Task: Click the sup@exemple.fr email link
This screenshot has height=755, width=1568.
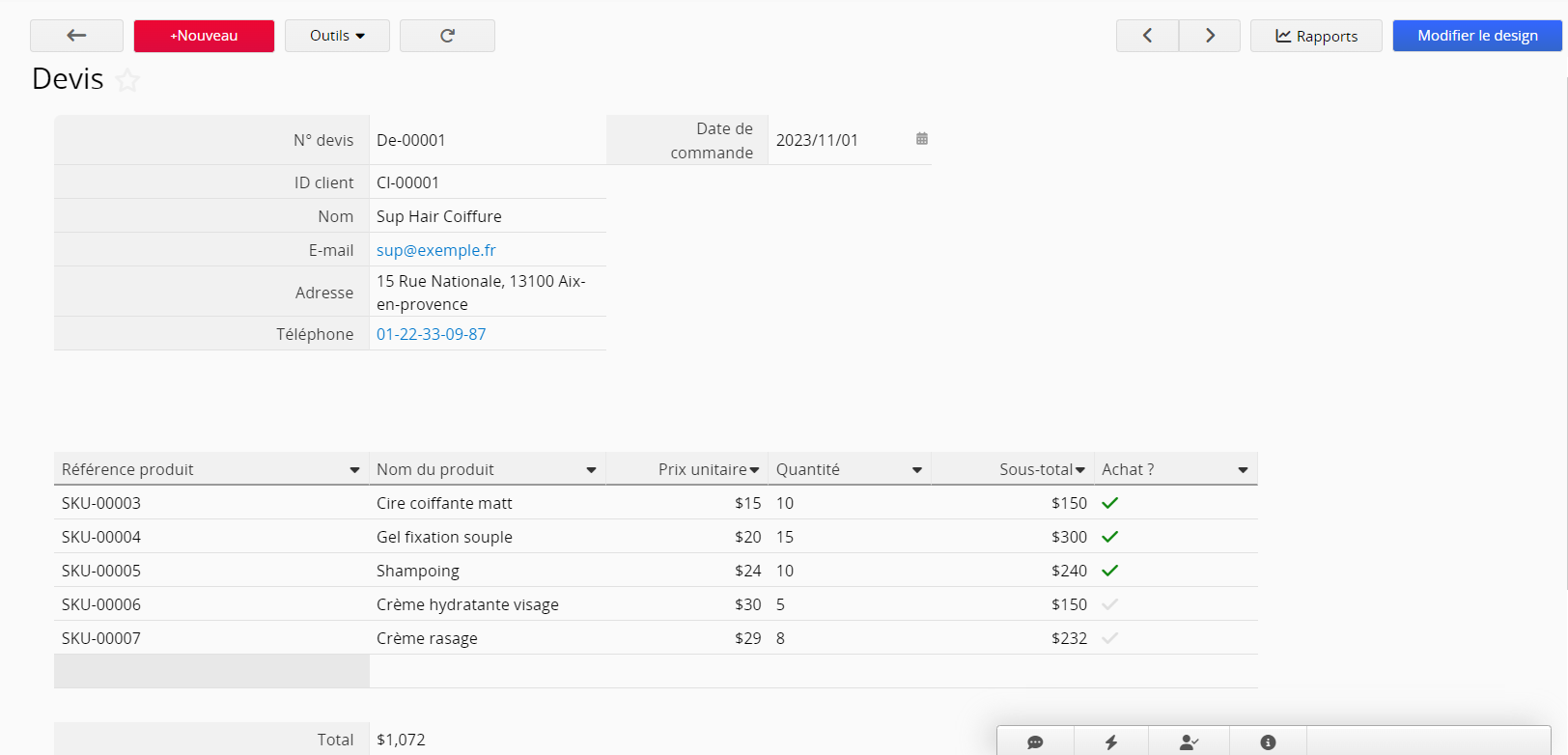Action: click(435, 250)
